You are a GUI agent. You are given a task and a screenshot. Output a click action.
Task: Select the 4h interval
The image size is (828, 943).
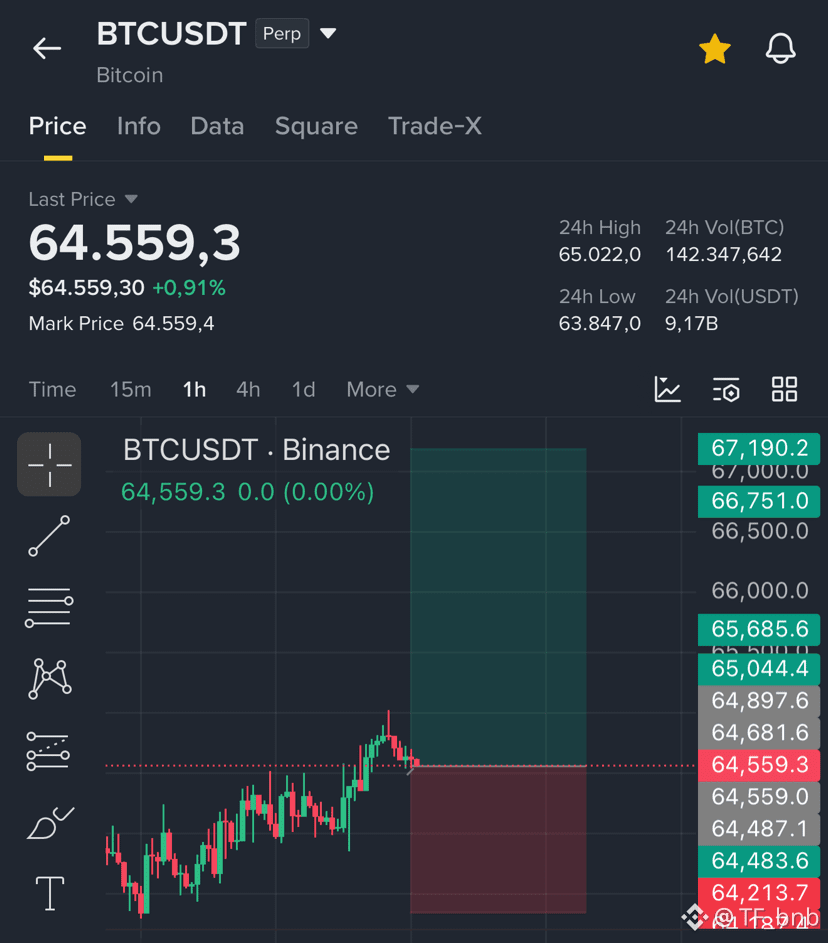coord(248,390)
